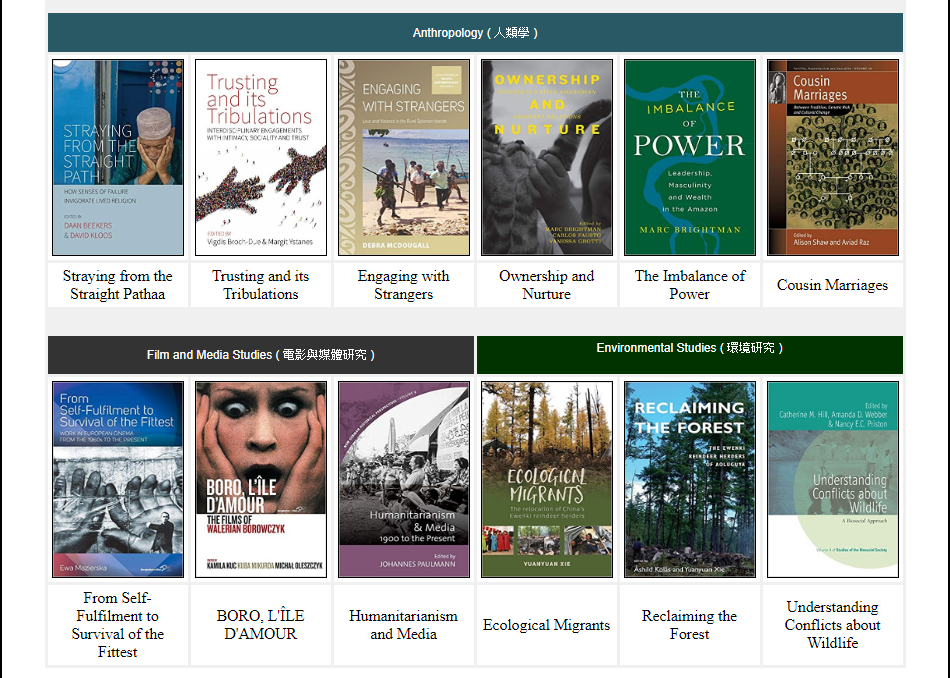Viewport: 951px width, 678px height.
Task: View the Understanding Conflicts about Wildlife cover
Action: pos(833,480)
